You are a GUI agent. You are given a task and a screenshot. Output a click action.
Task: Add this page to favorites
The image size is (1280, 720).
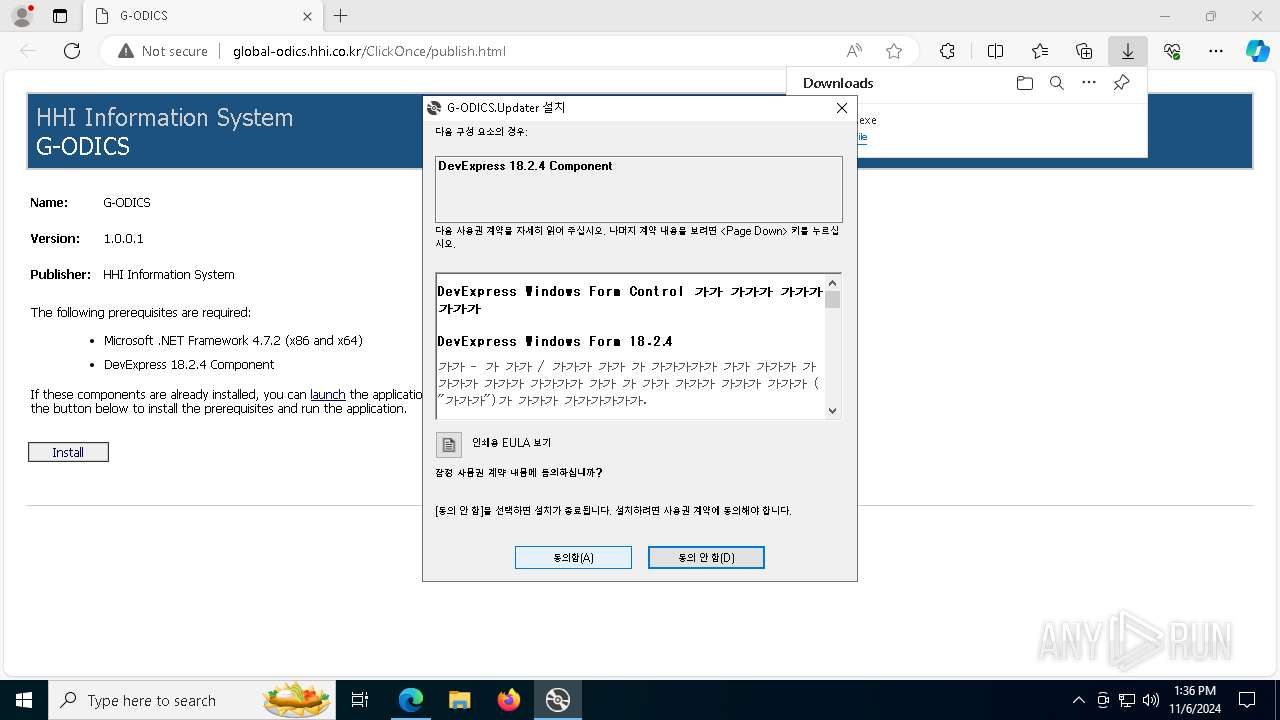[x=894, y=51]
